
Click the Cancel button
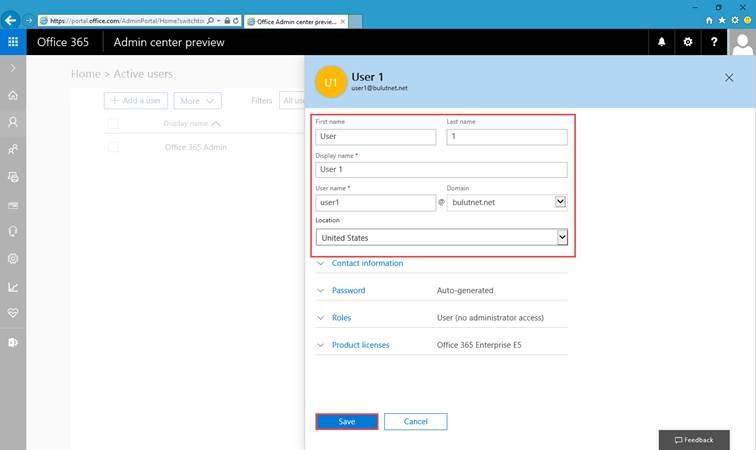[416, 422]
